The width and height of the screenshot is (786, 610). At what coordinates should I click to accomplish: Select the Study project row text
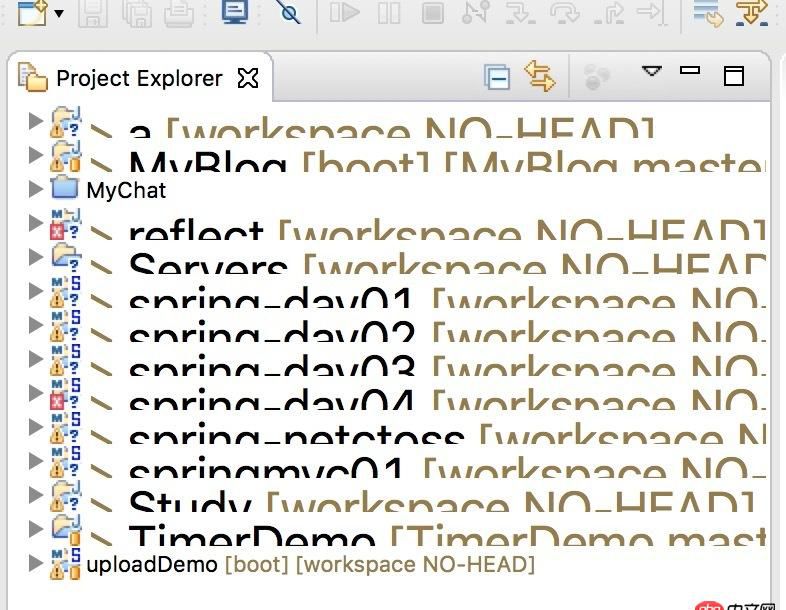(x=443, y=501)
